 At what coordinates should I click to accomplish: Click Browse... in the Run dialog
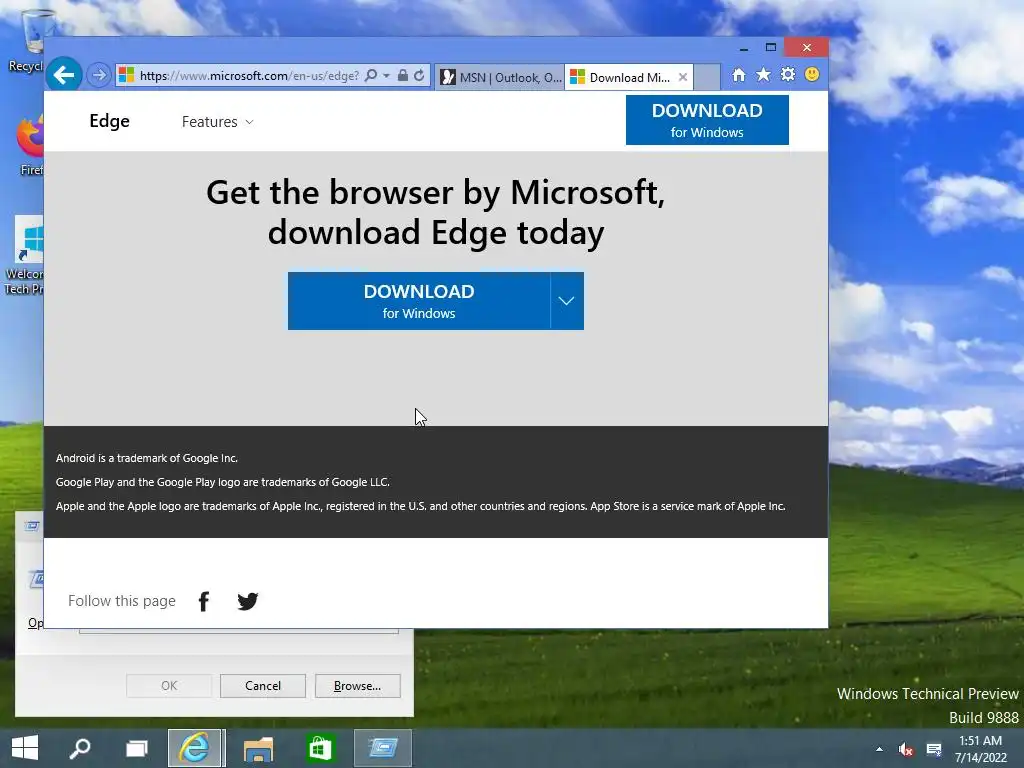click(x=357, y=686)
